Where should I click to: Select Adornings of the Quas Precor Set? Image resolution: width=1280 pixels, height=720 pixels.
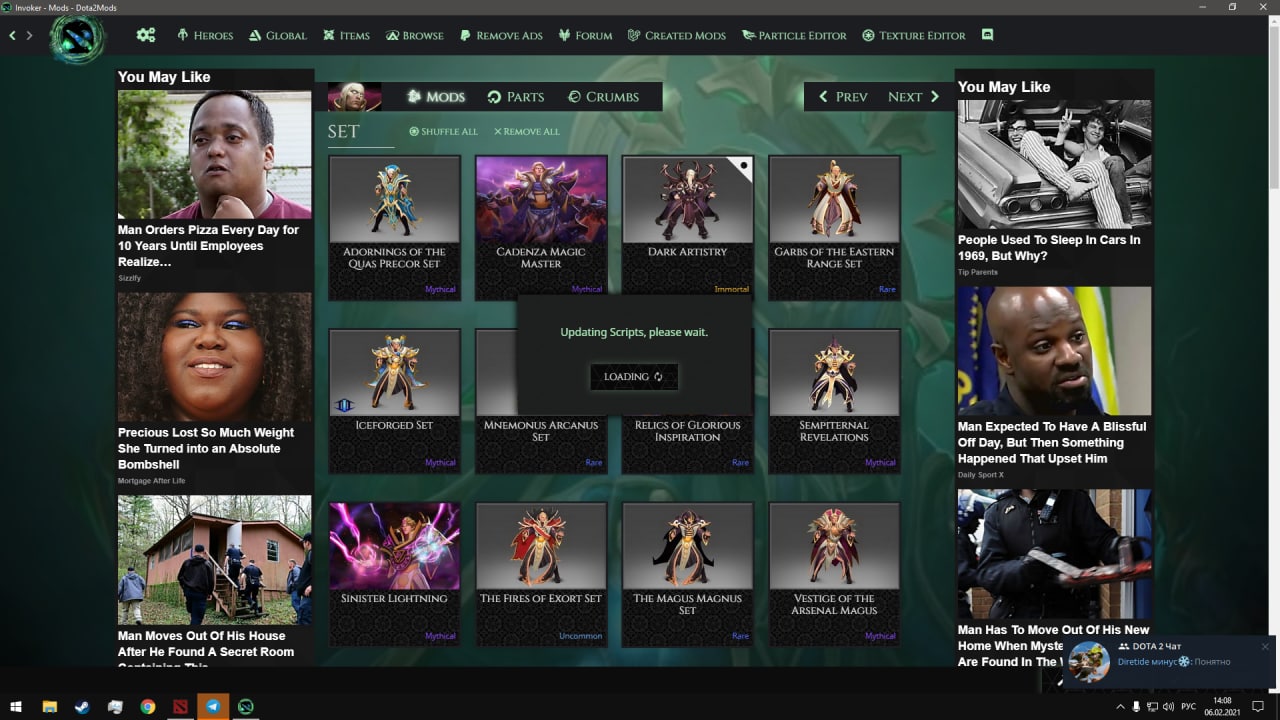click(x=394, y=227)
